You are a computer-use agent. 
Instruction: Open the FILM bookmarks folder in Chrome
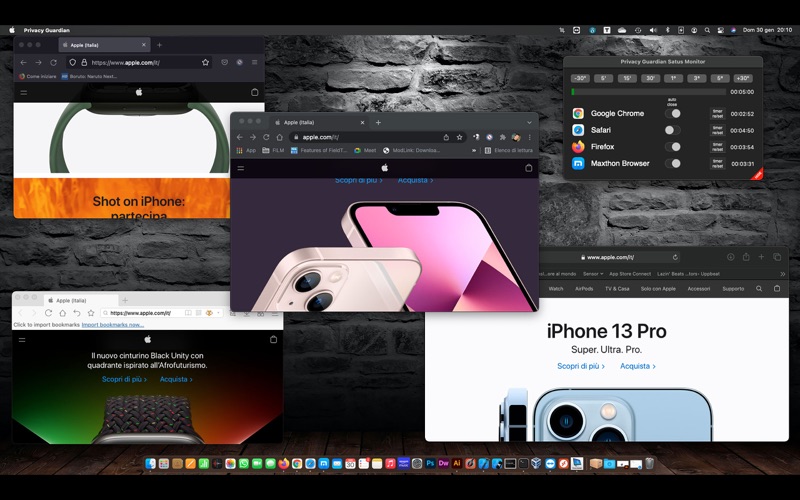pos(273,151)
